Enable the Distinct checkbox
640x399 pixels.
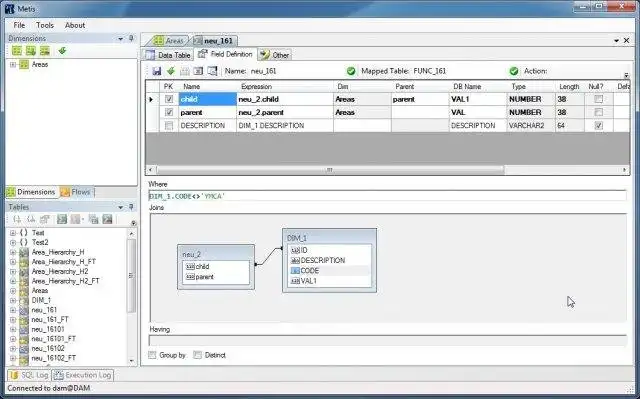pyautogui.click(x=198, y=355)
